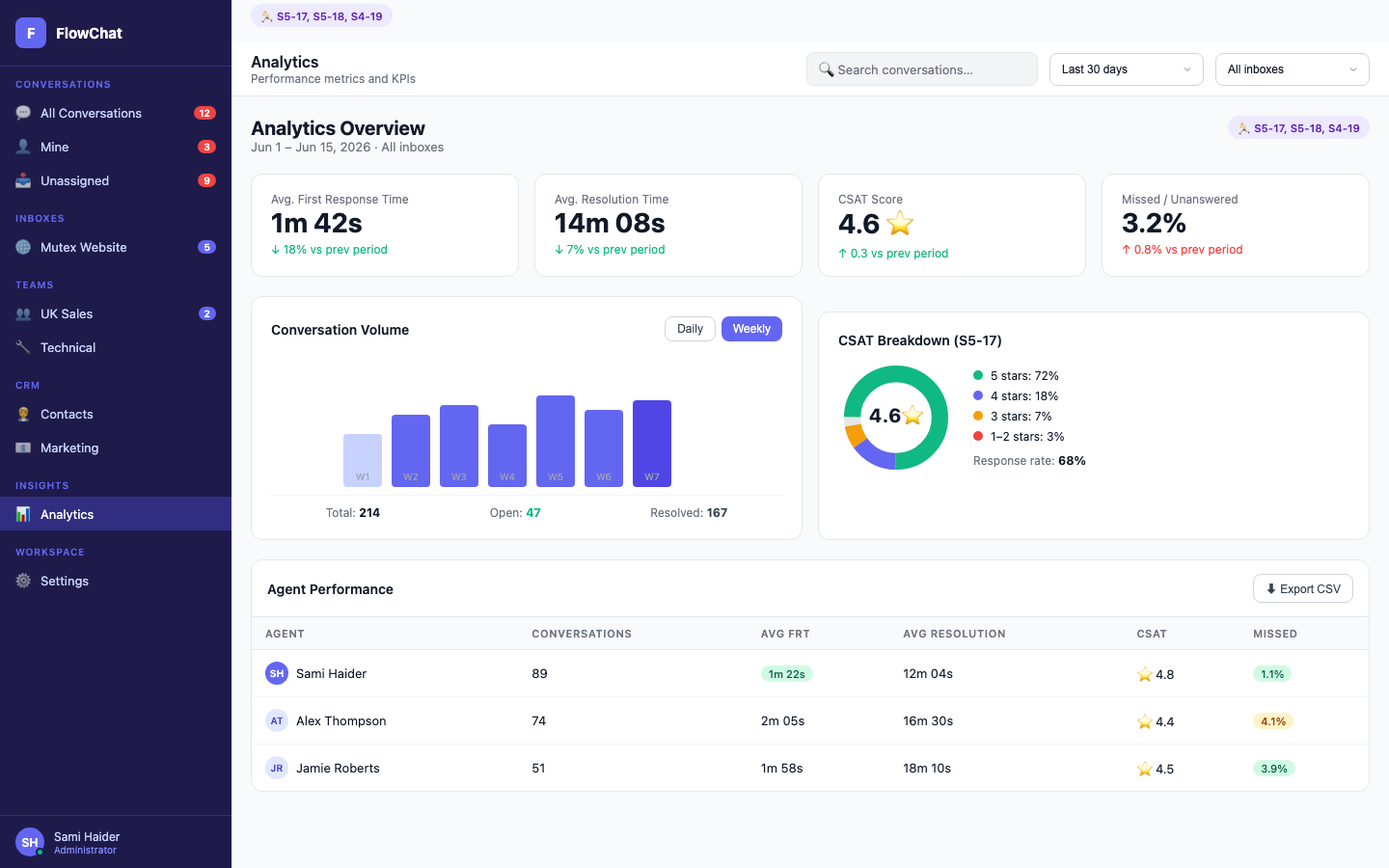This screenshot has width=1389, height=868.
Task: Click the FlowChat logo icon
Action: coord(31,33)
